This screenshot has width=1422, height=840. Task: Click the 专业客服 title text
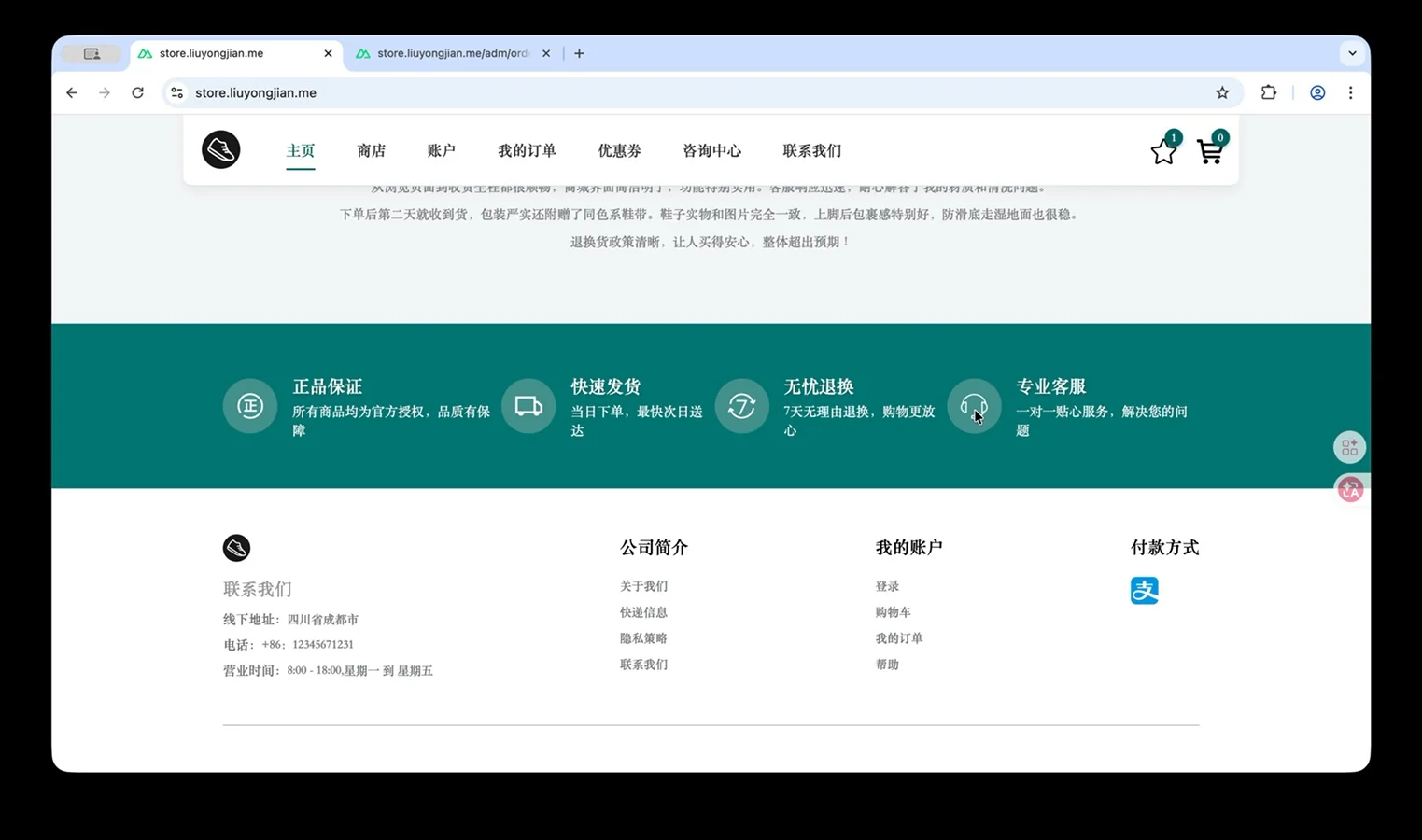tap(1050, 386)
